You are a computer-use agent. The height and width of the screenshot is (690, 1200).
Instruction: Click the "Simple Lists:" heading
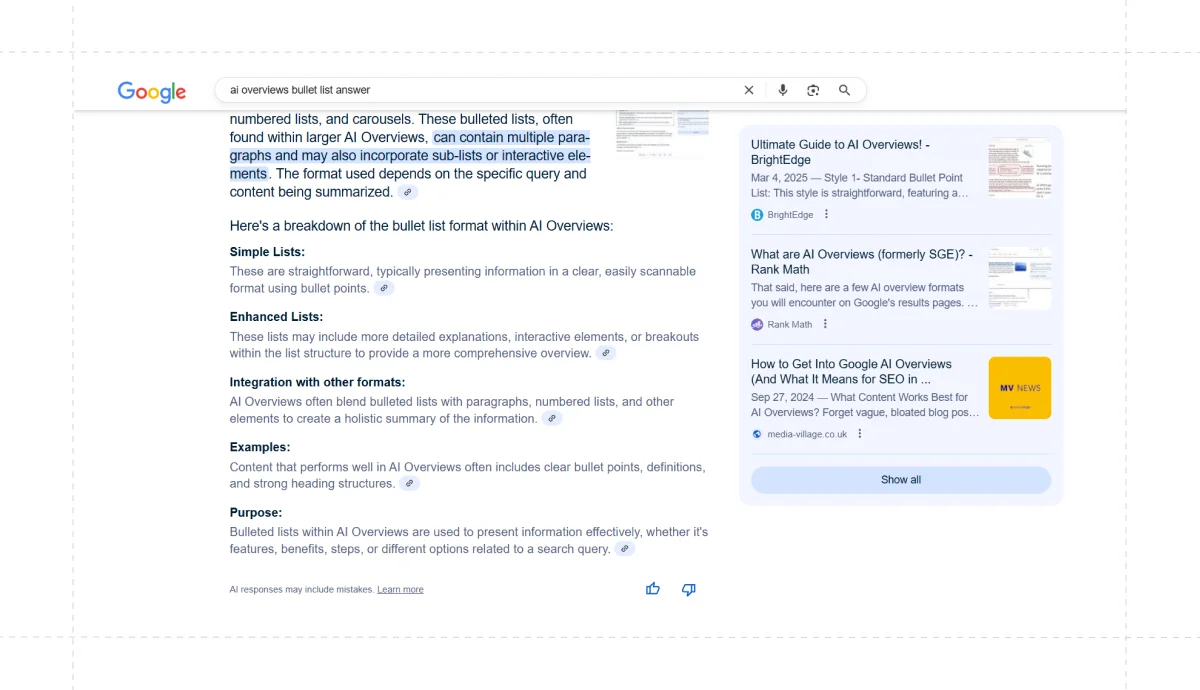[267, 252]
